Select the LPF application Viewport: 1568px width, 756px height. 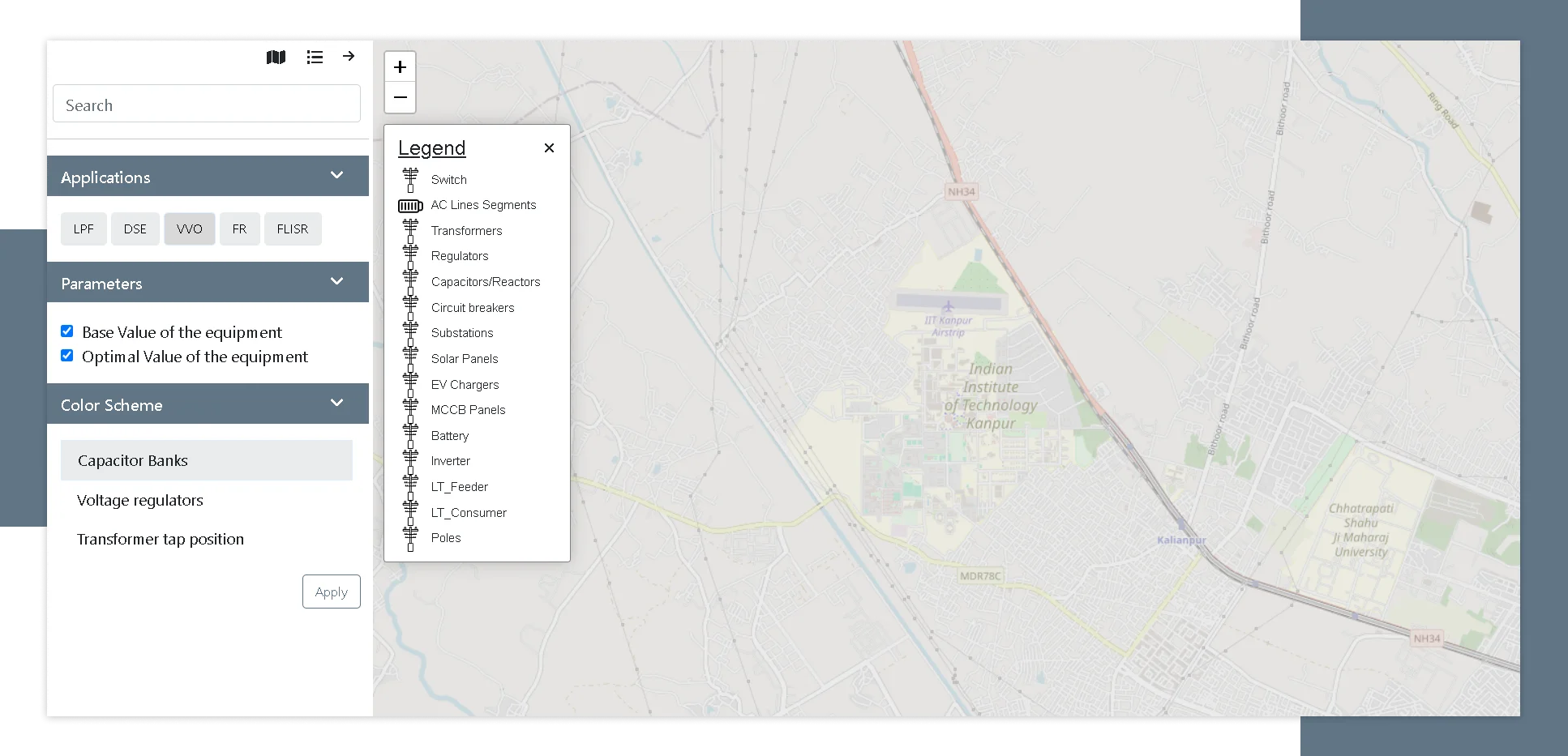pos(84,229)
